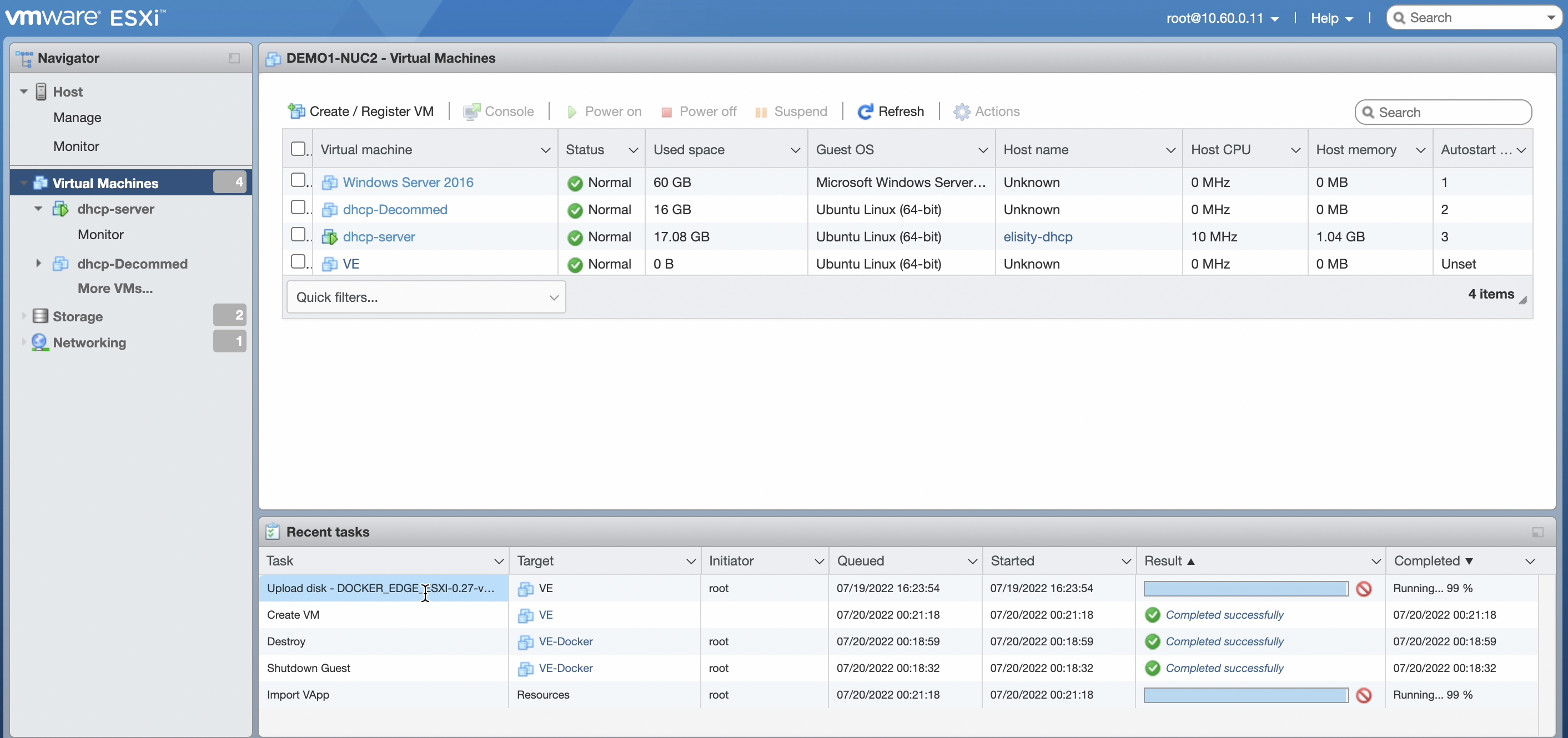The height and width of the screenshot is (738, 1568).
Task: Click the DEMO1-NUC2 Virtual Machines header icon
Action: (x=273, y=59)
